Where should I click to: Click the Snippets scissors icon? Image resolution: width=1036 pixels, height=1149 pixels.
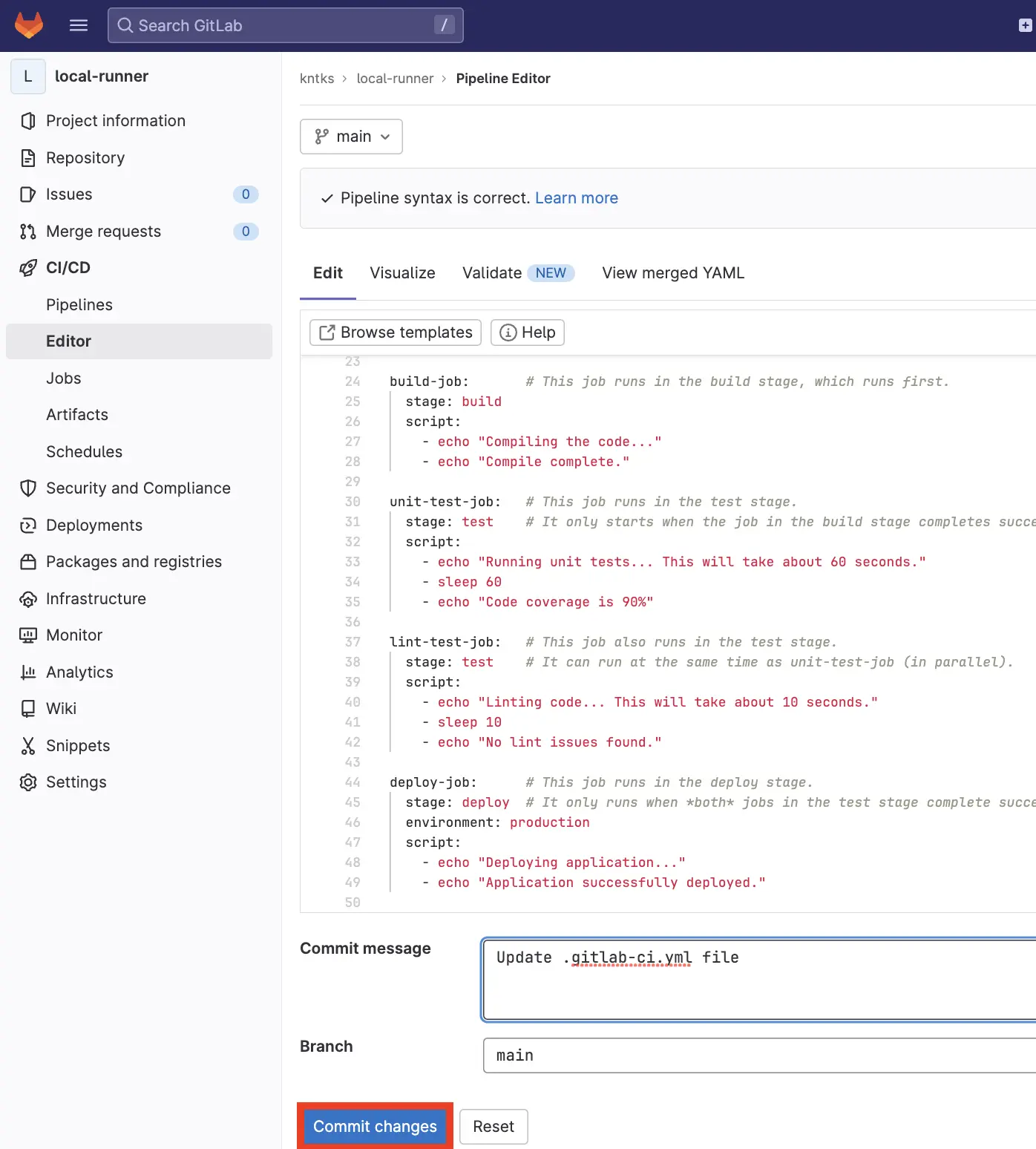27,745
